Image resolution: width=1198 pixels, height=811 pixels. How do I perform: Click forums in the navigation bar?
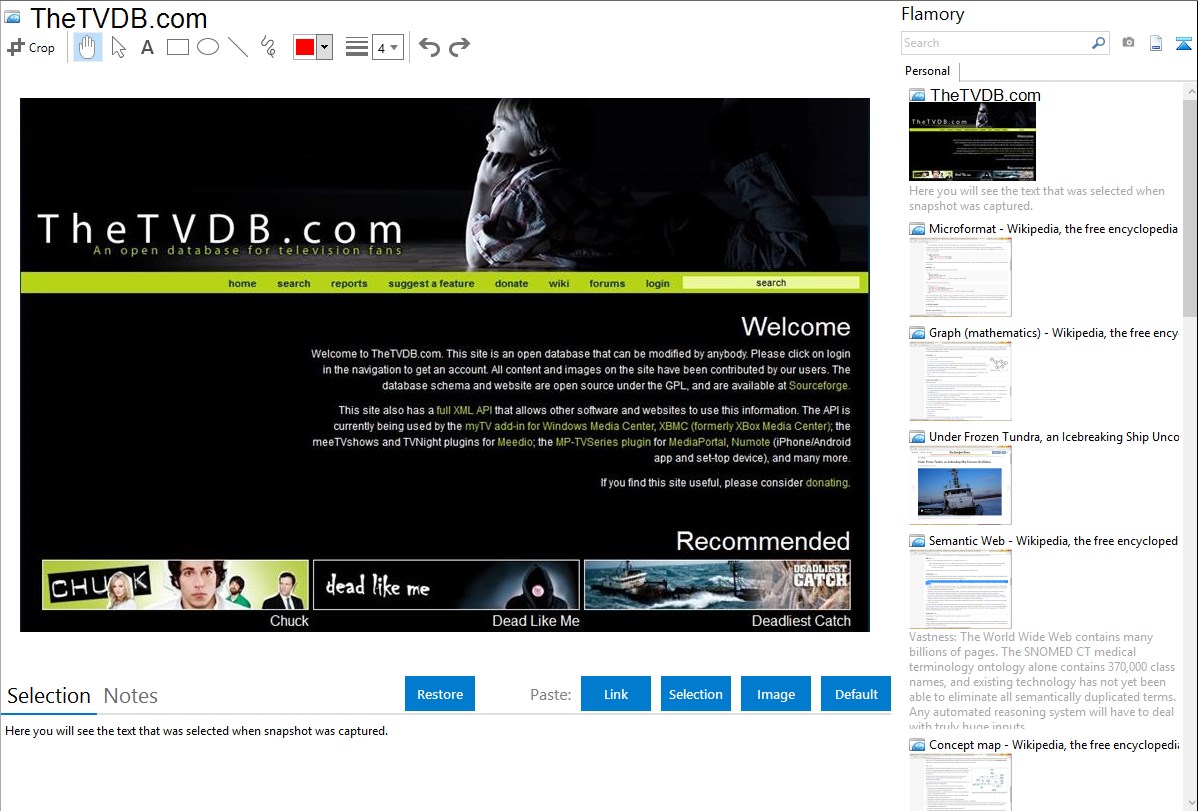point(607,284)
